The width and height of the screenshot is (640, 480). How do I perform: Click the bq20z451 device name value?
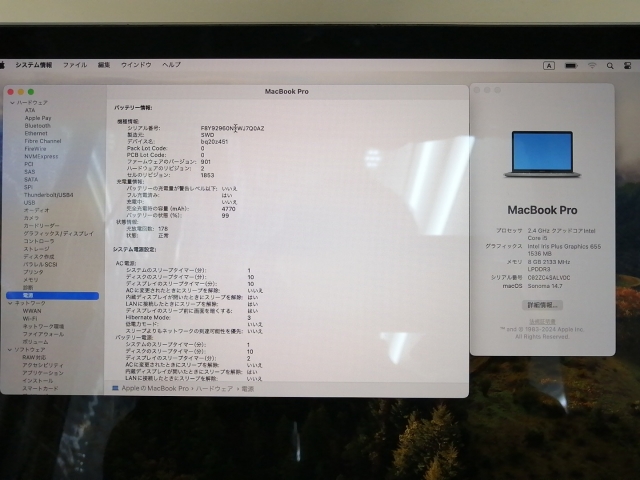point(214,142)
